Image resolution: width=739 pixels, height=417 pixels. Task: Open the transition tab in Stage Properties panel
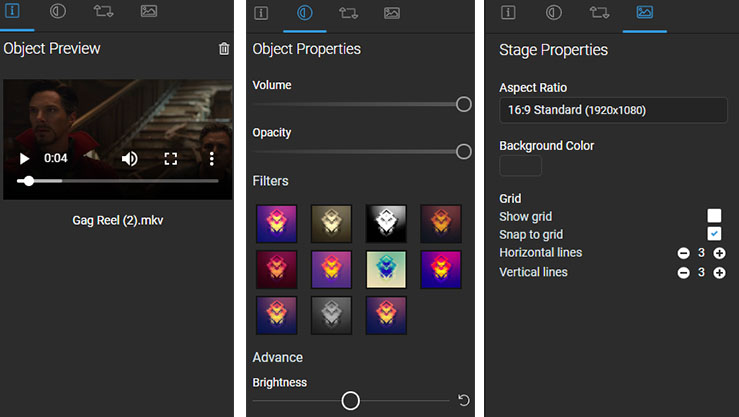coord(599,12)
